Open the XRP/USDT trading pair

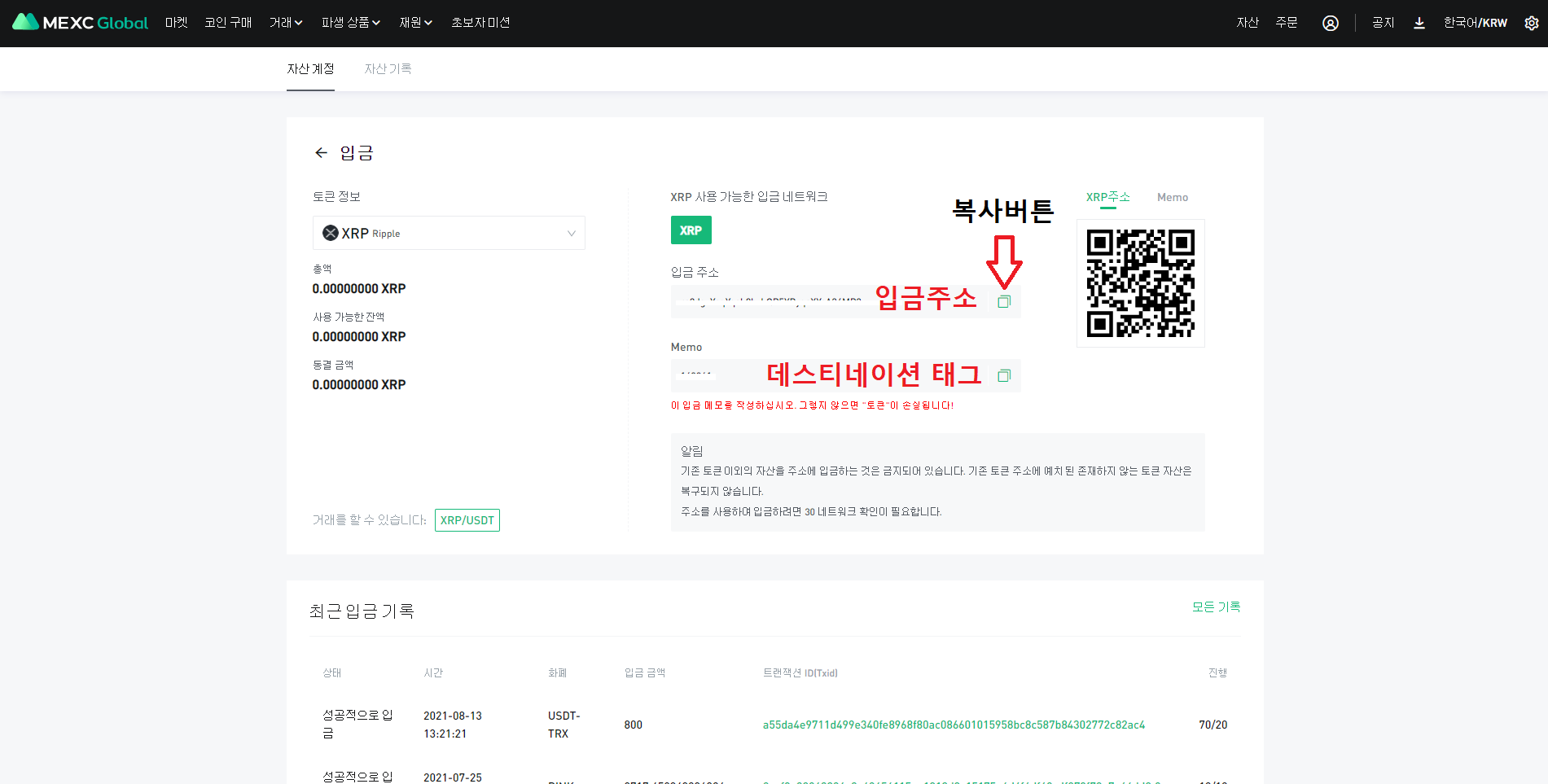pyautogui.click(x=467, y=520)
